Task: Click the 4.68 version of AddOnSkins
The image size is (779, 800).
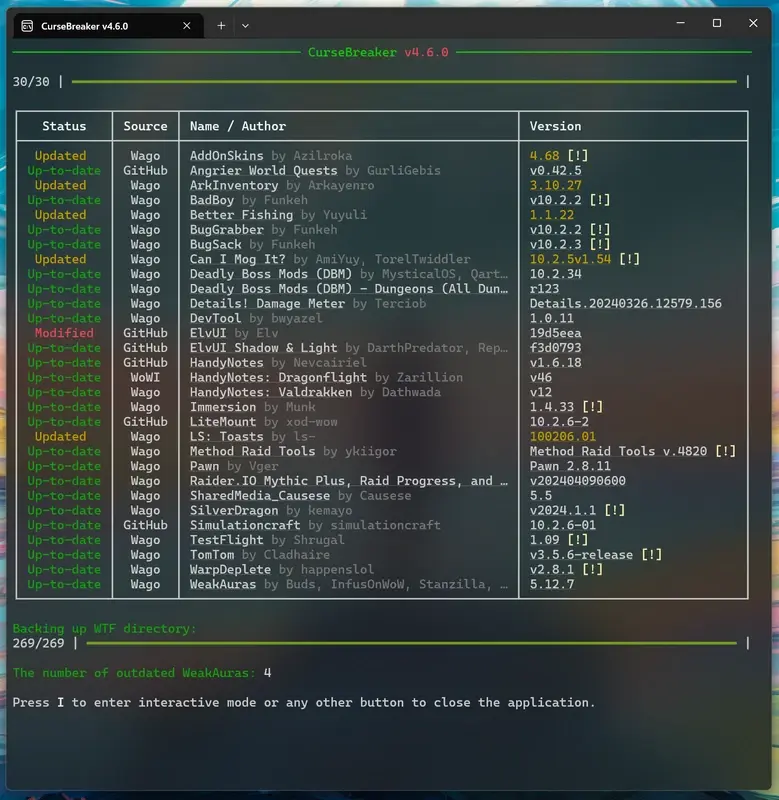Action: pyautogui.click(x=544, y=156)
